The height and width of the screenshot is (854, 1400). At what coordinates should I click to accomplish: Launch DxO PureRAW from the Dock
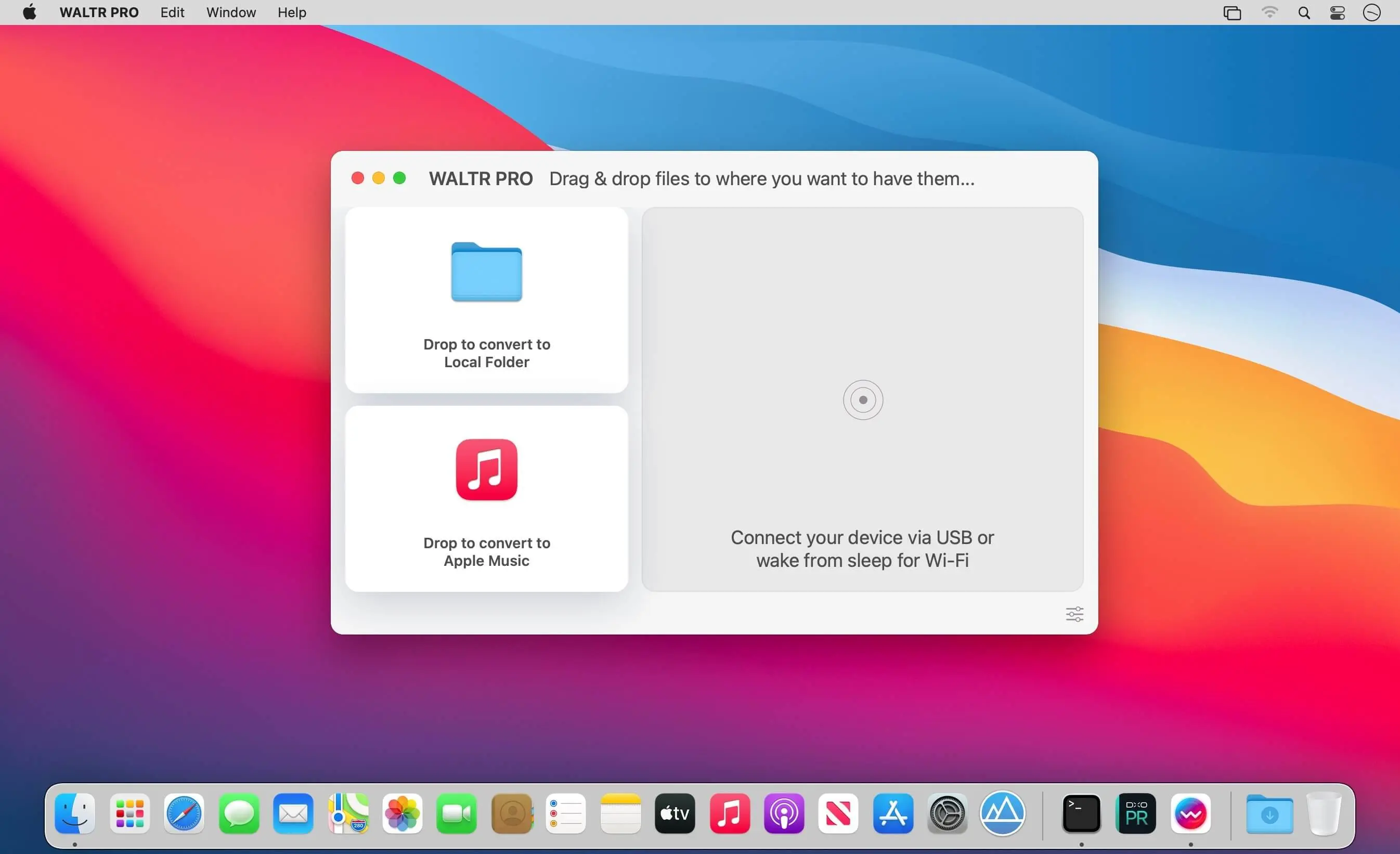click(x=1136, y=813)
